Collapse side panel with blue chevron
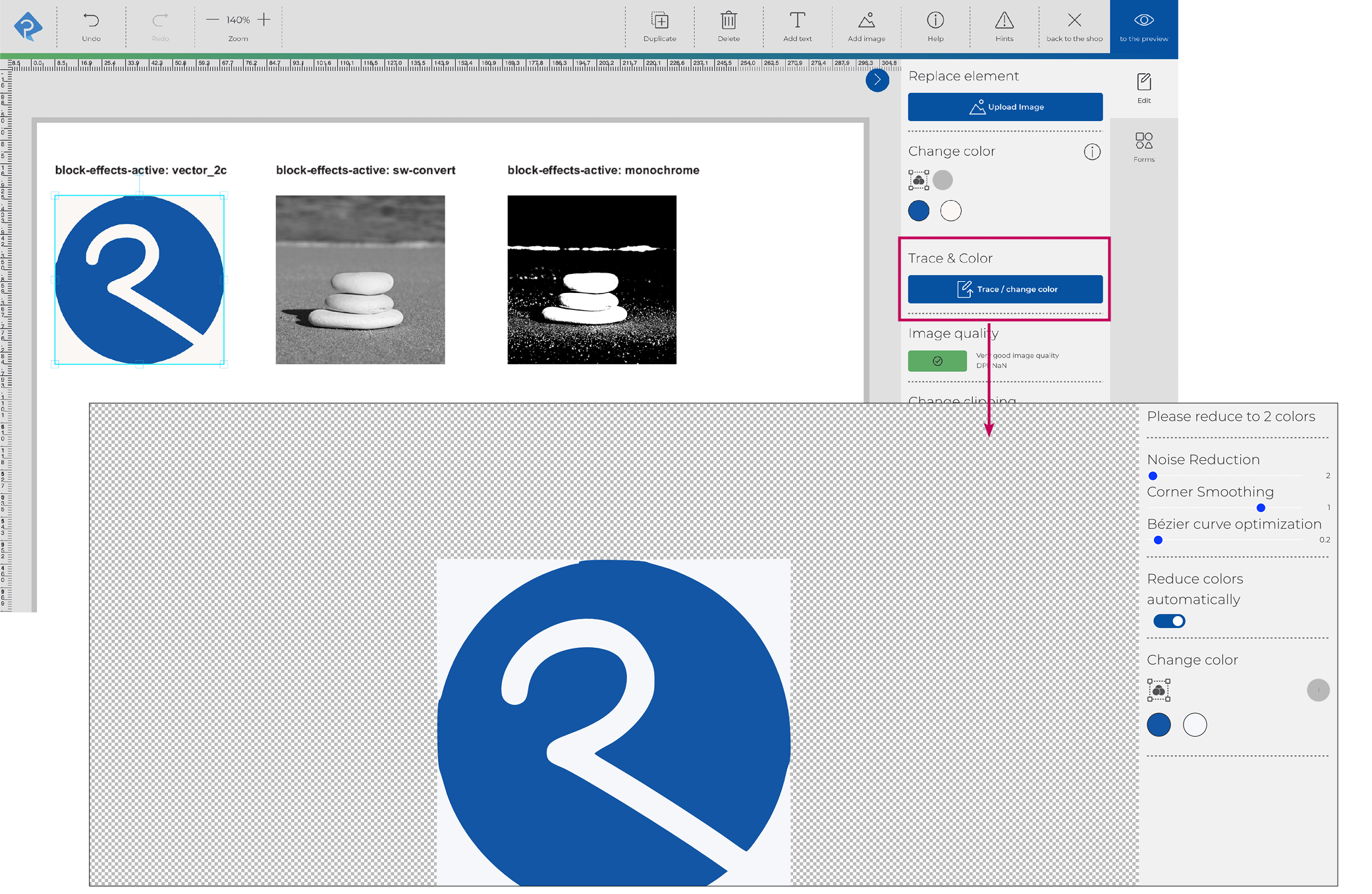The image size is (1372, 894). tap(877, 80)
